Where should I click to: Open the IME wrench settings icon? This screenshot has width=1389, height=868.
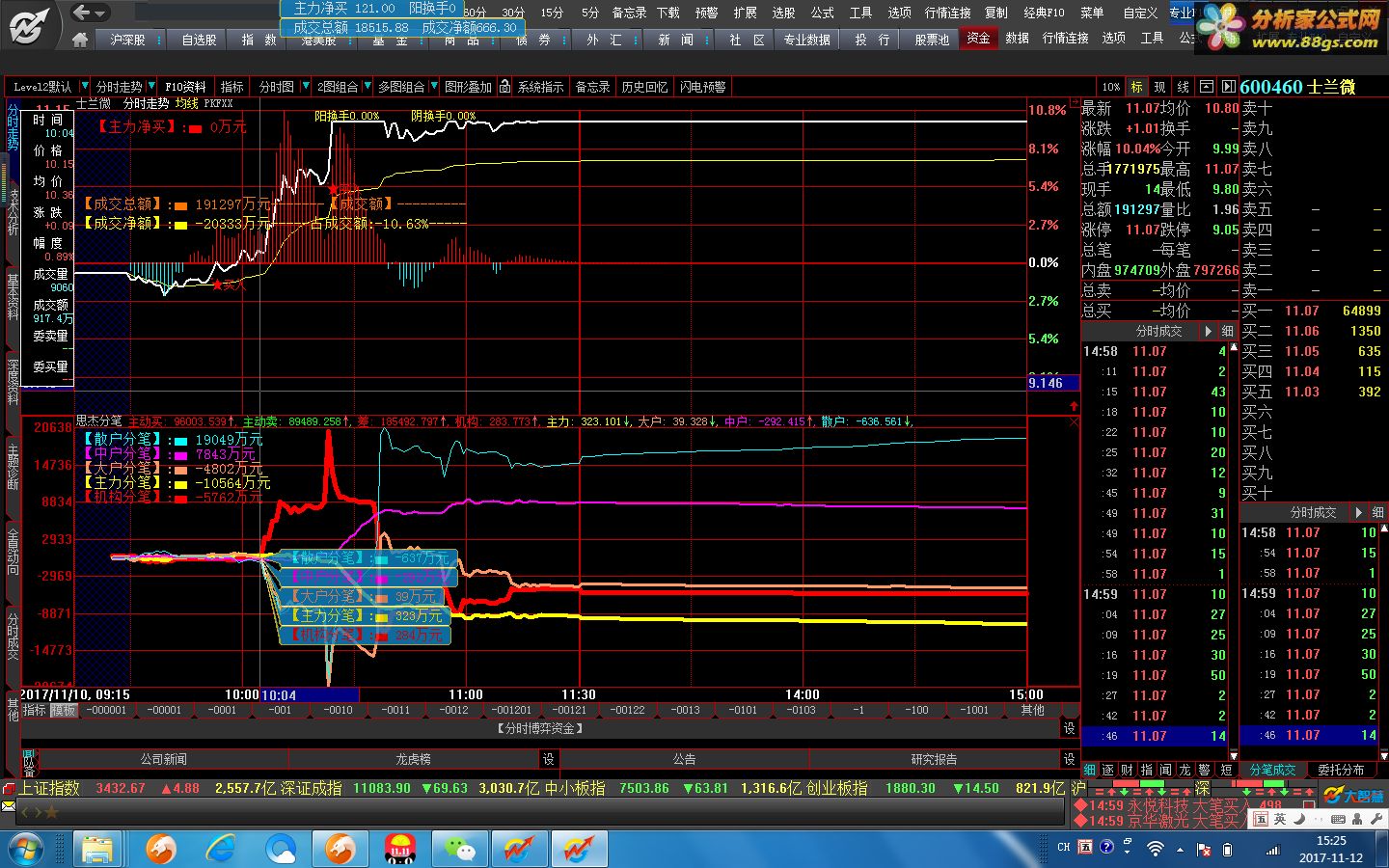click(1375, 819)
